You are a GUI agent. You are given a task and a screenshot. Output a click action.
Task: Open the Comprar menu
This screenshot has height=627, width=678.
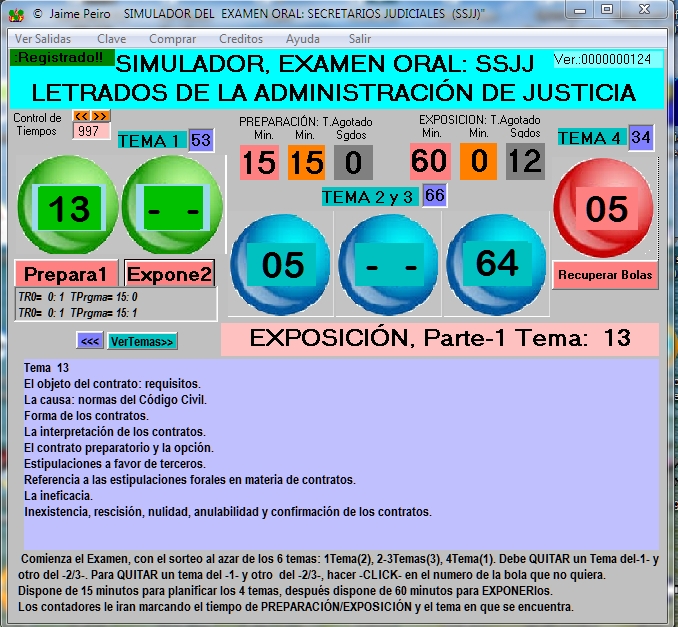[x=172, y=38]
